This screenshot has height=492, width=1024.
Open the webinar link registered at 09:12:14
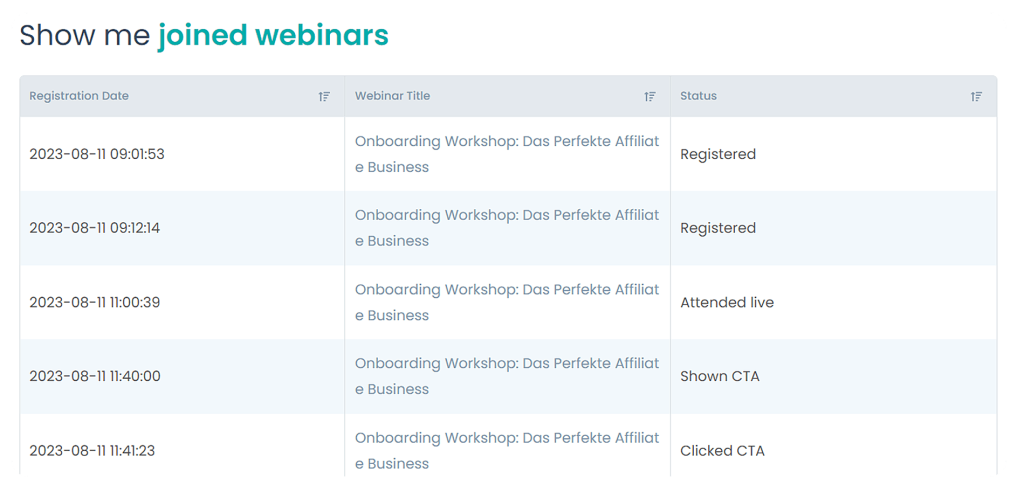pos(506,216)
